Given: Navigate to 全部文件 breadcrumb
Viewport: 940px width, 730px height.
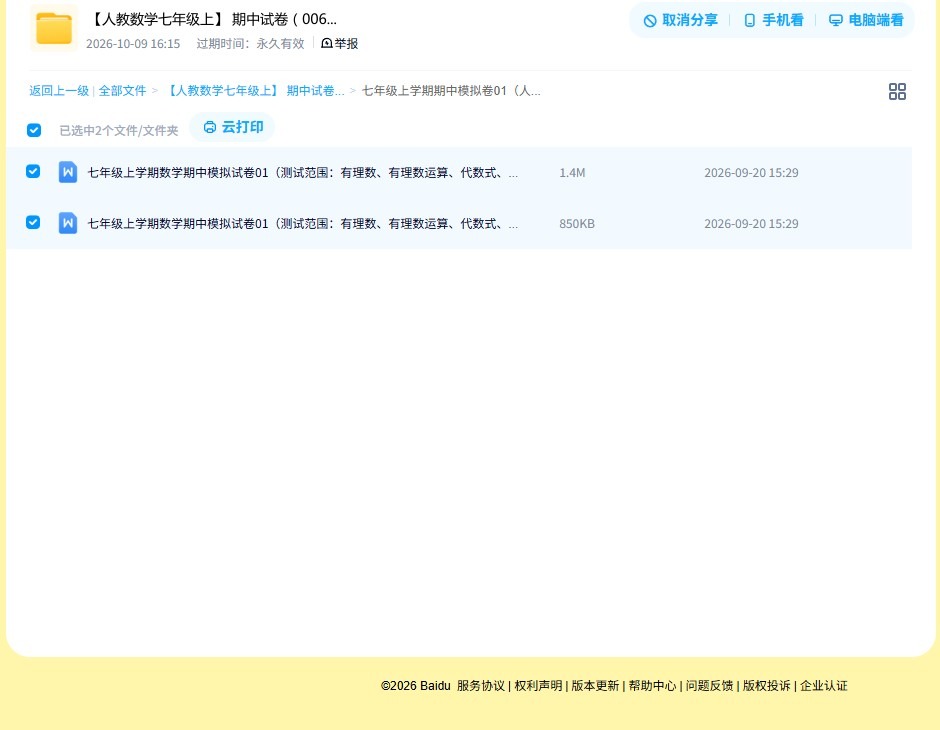Looking at the screenshot, I should coord(122,91).
